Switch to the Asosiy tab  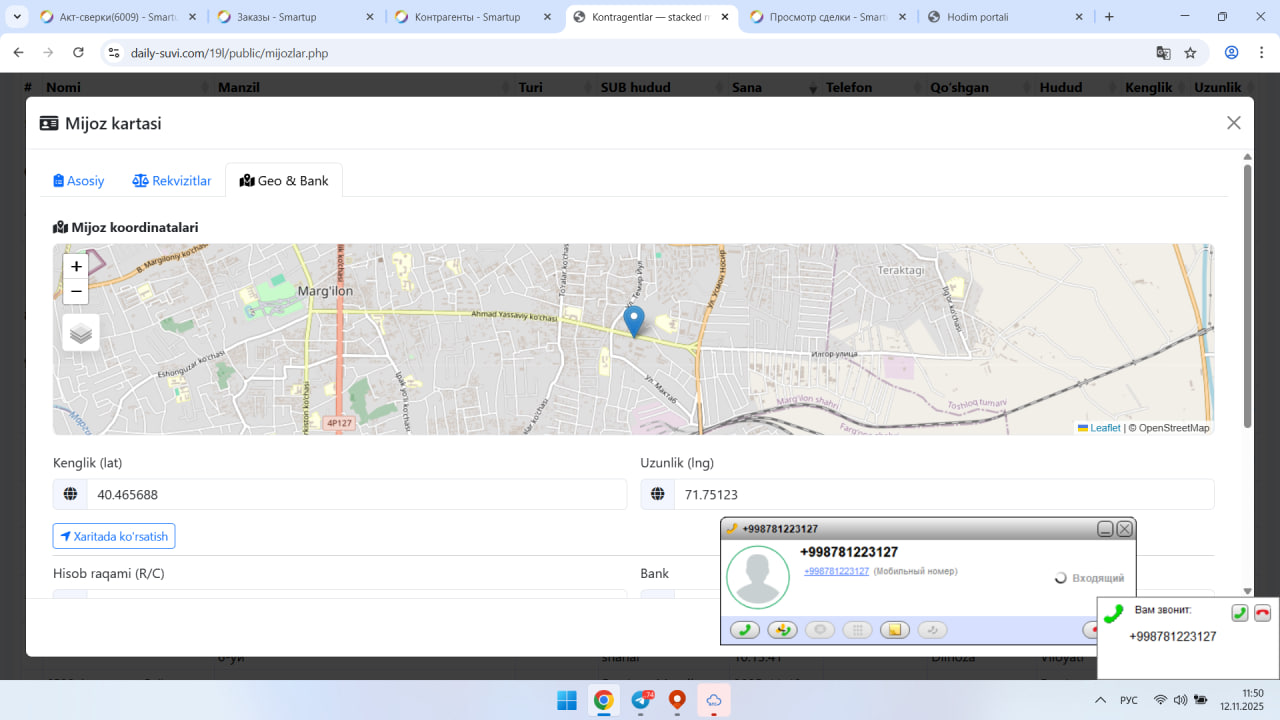coord(79,181)
